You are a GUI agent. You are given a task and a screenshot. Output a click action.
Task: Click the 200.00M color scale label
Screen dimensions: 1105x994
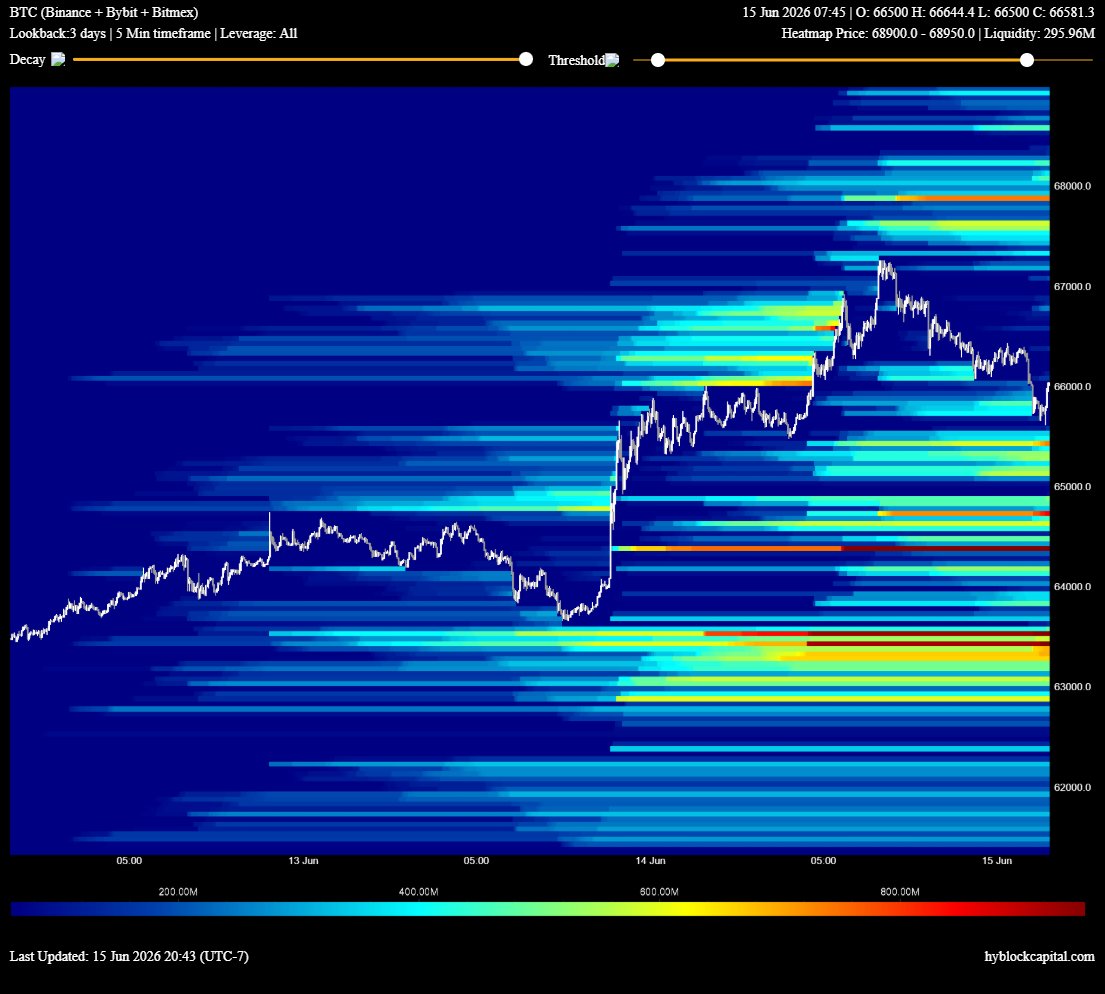click(178, 892)
